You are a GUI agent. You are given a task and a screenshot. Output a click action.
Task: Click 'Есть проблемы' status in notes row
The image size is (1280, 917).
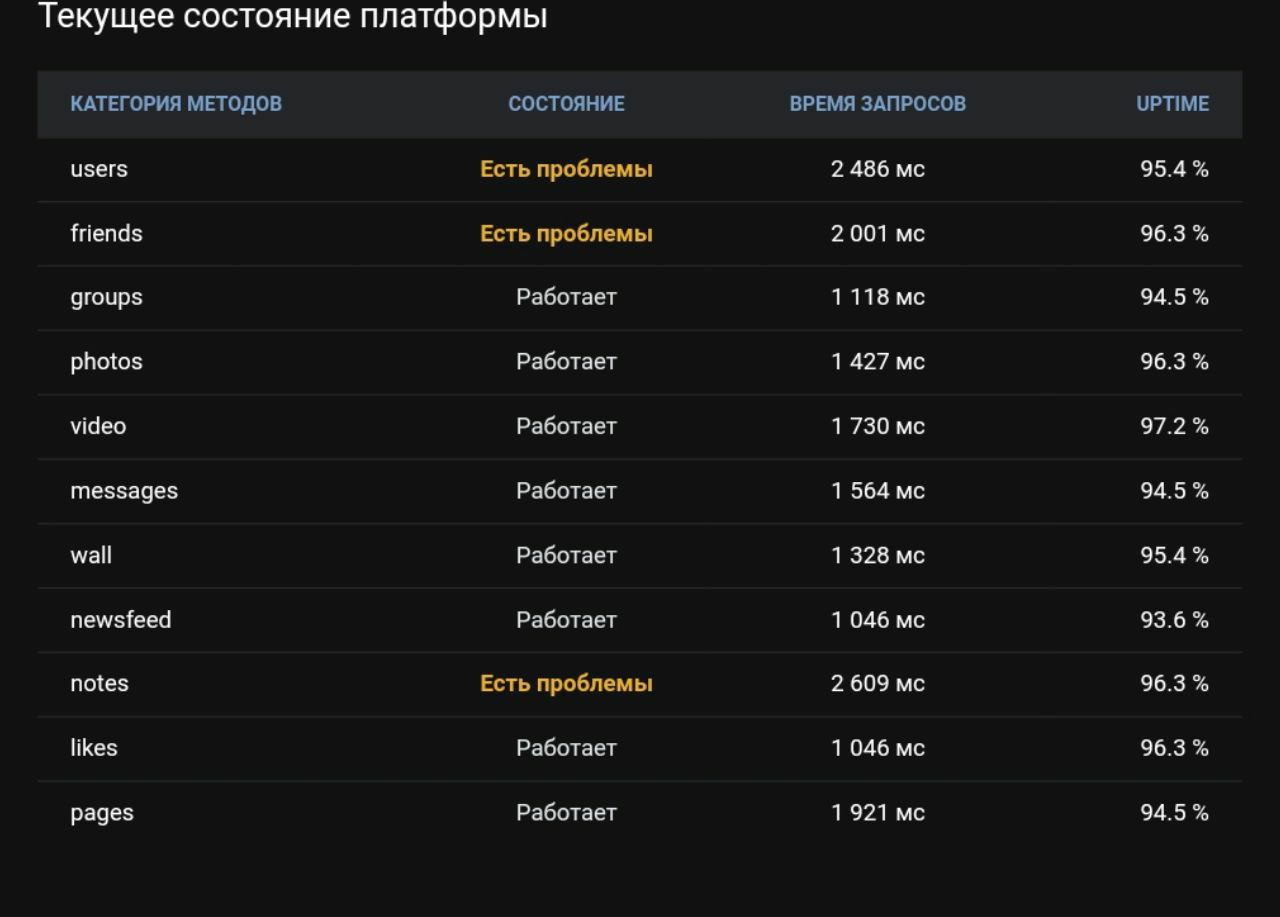pyautogui.click(x=566, y=683)
